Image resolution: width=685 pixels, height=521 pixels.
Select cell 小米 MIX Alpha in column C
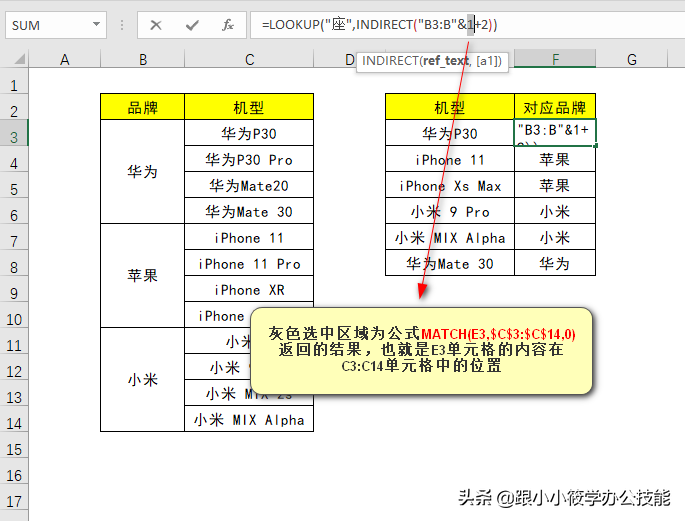[x=249, y=420]
